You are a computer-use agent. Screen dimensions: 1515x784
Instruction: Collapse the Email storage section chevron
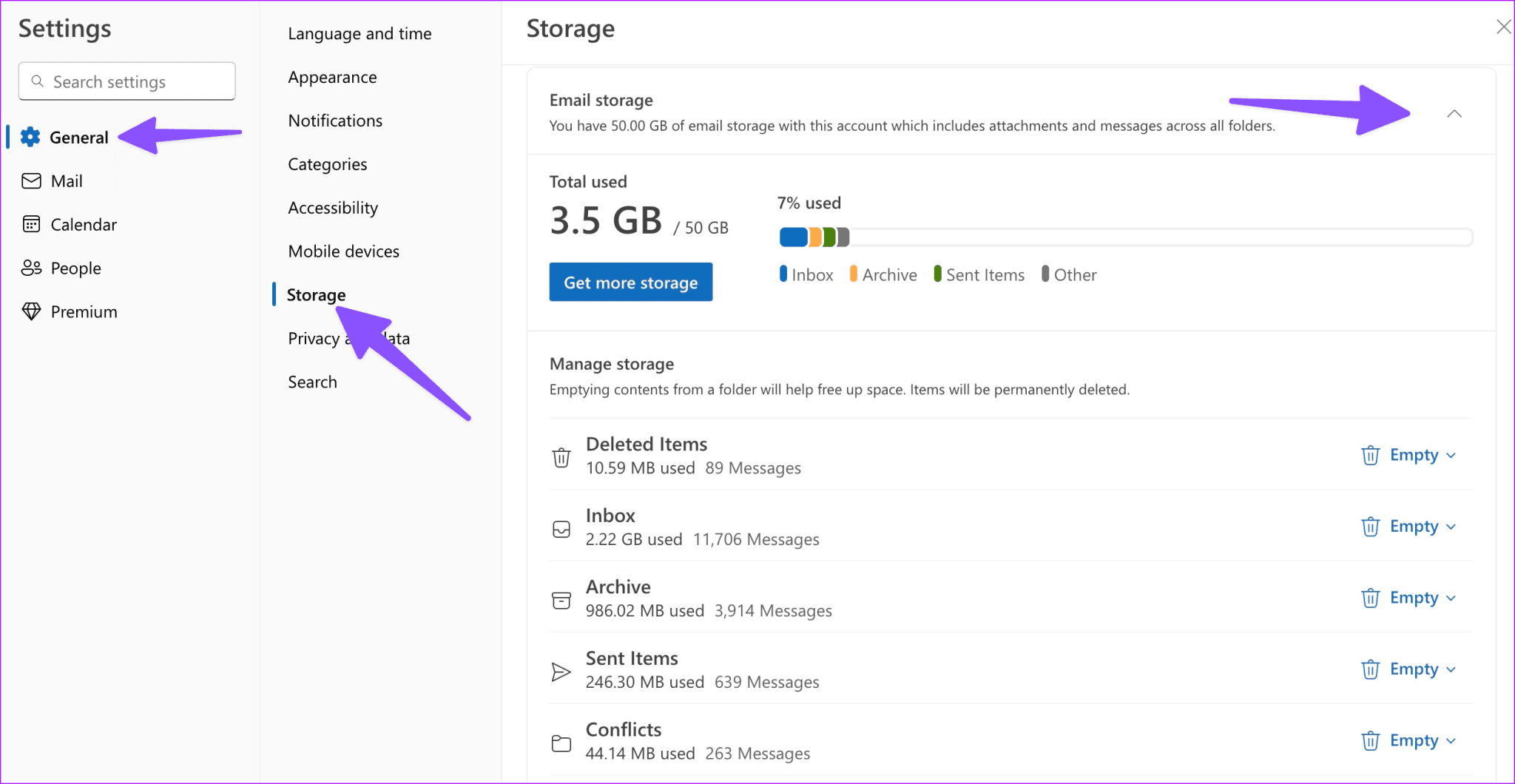point(1455,114)
